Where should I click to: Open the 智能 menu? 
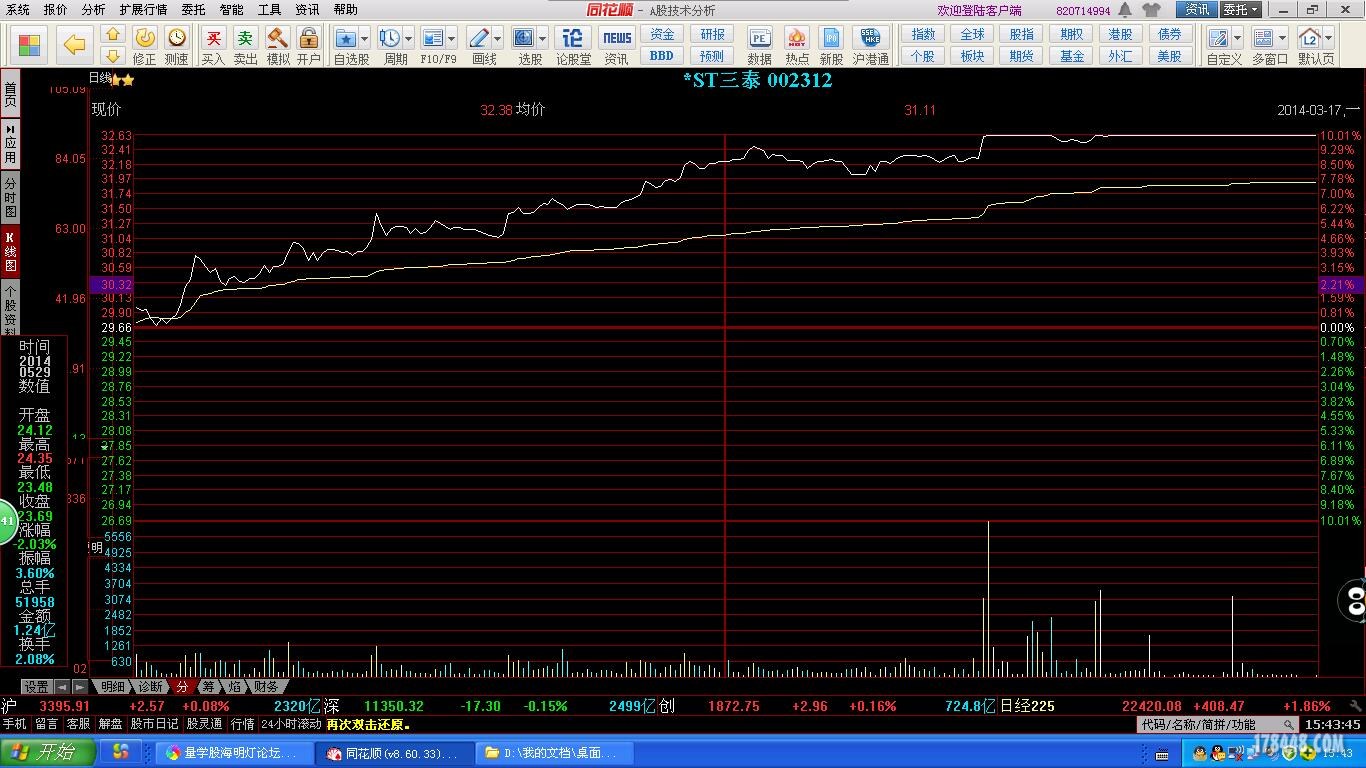[x=231, y=10]
